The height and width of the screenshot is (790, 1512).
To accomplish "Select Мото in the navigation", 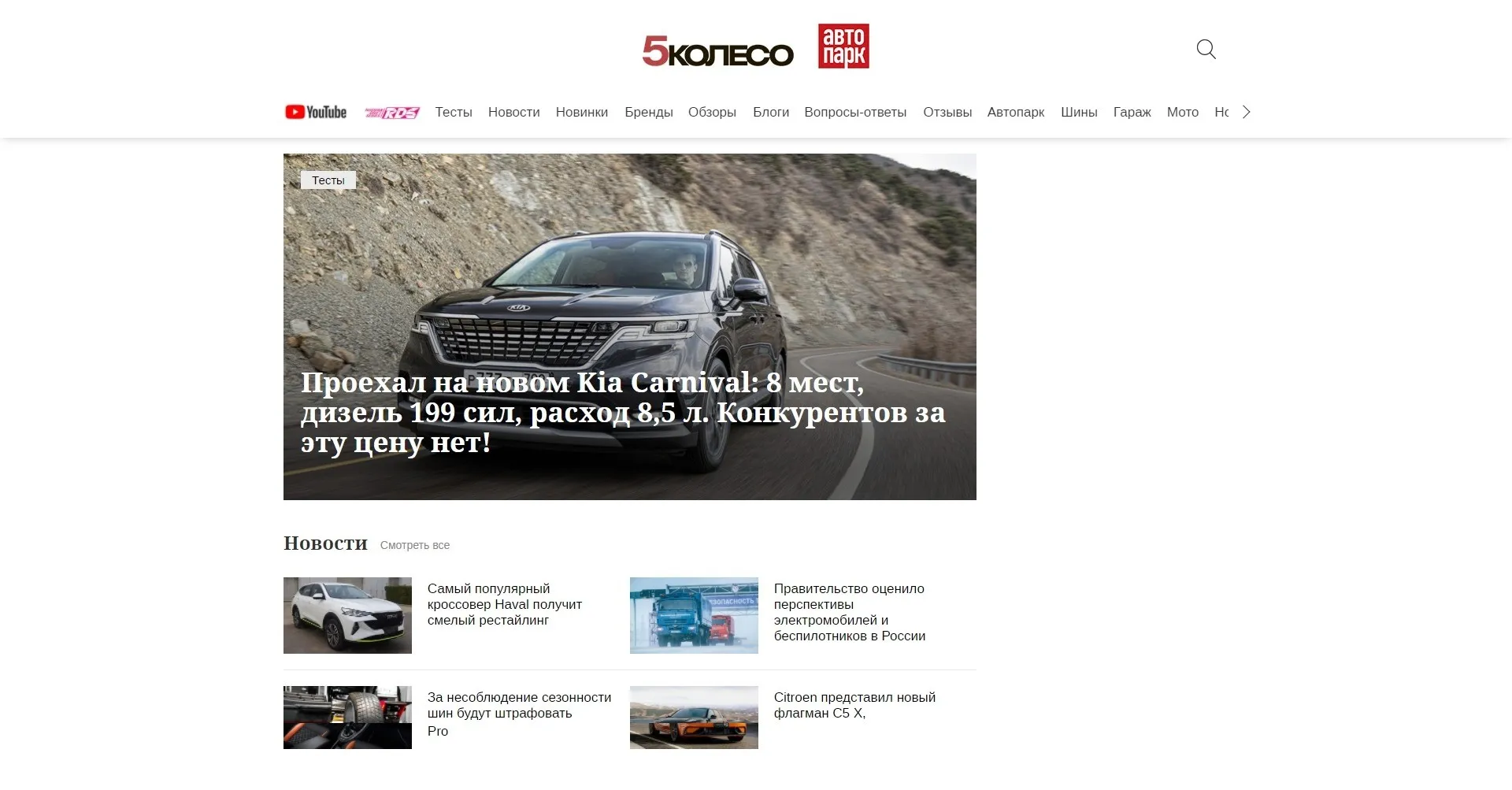I will click(1183, 112).
